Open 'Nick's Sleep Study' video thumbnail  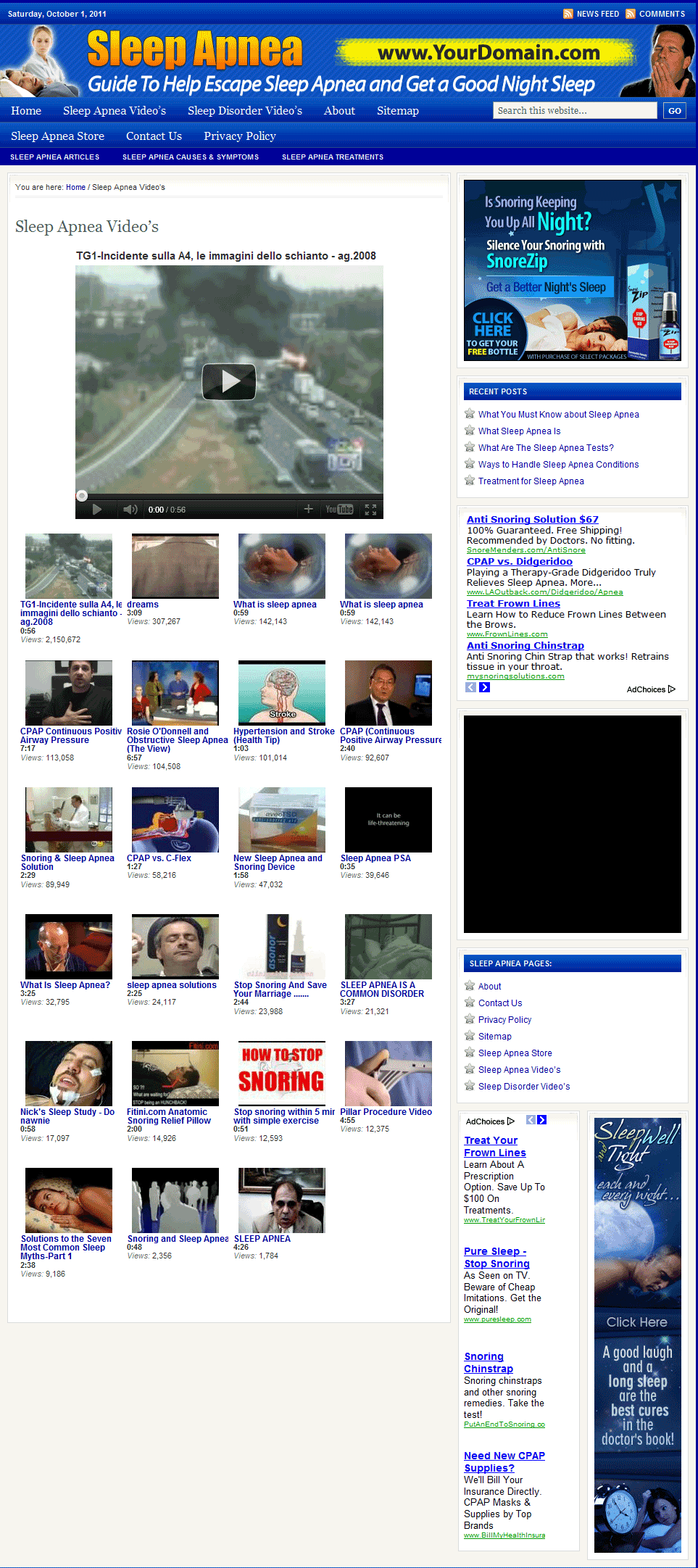(x=69, y=1074)
